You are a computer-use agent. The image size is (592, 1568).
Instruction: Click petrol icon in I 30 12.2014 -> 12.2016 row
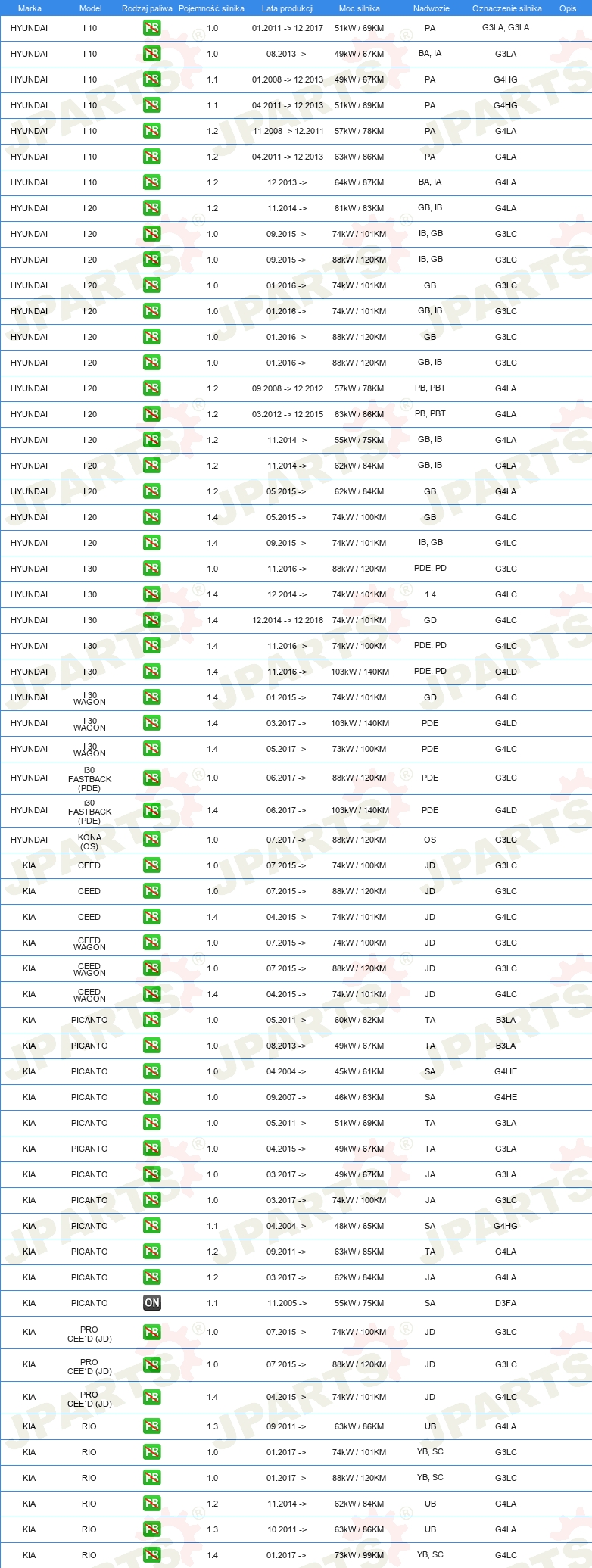click(152, 620)
